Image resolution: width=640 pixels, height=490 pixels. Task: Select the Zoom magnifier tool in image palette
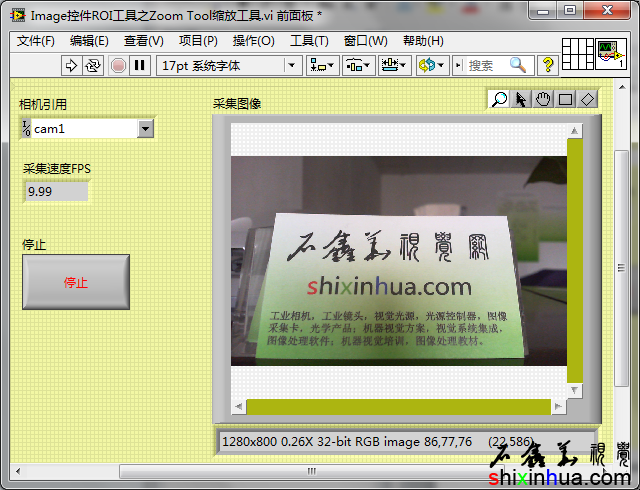coord(499,99)
